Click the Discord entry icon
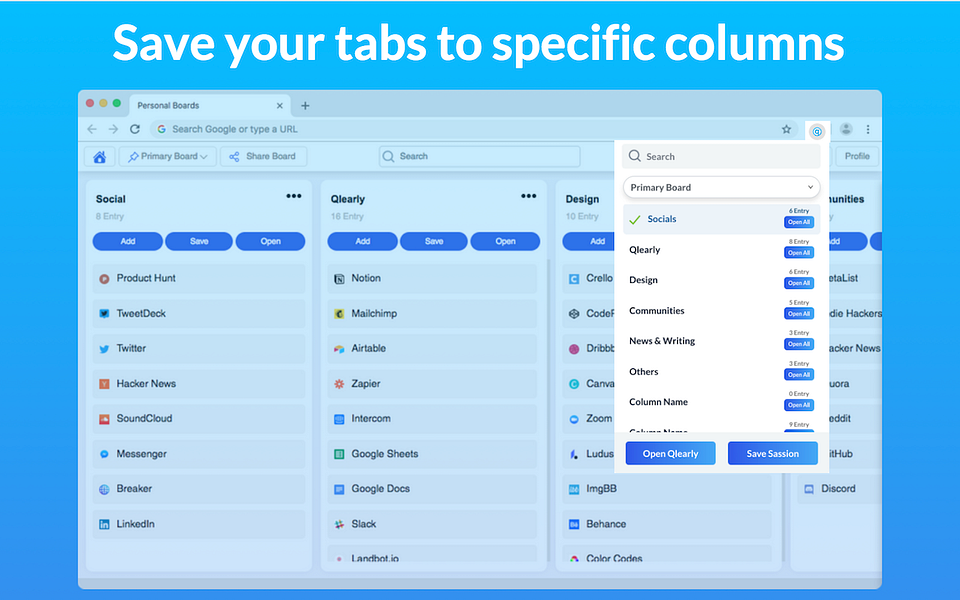This screenshot has width=960, height=600. point(809,489)
